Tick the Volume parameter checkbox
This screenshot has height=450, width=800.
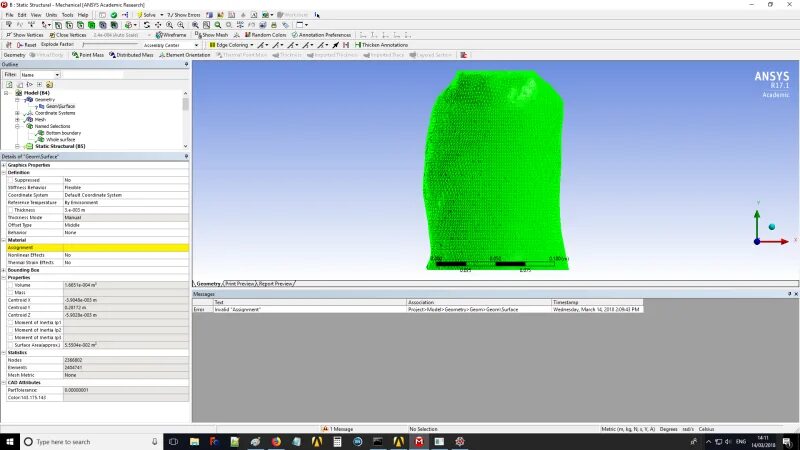tap(10, 285)
